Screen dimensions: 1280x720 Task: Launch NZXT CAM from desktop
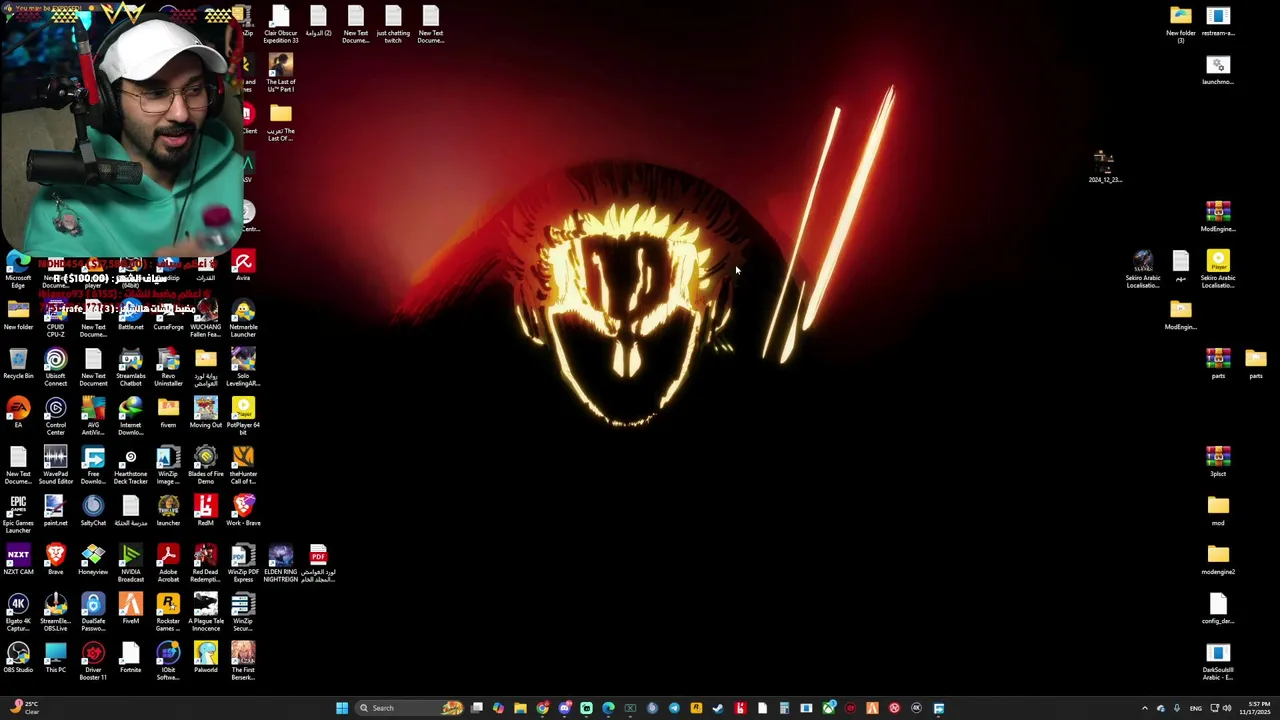point(18,560)
